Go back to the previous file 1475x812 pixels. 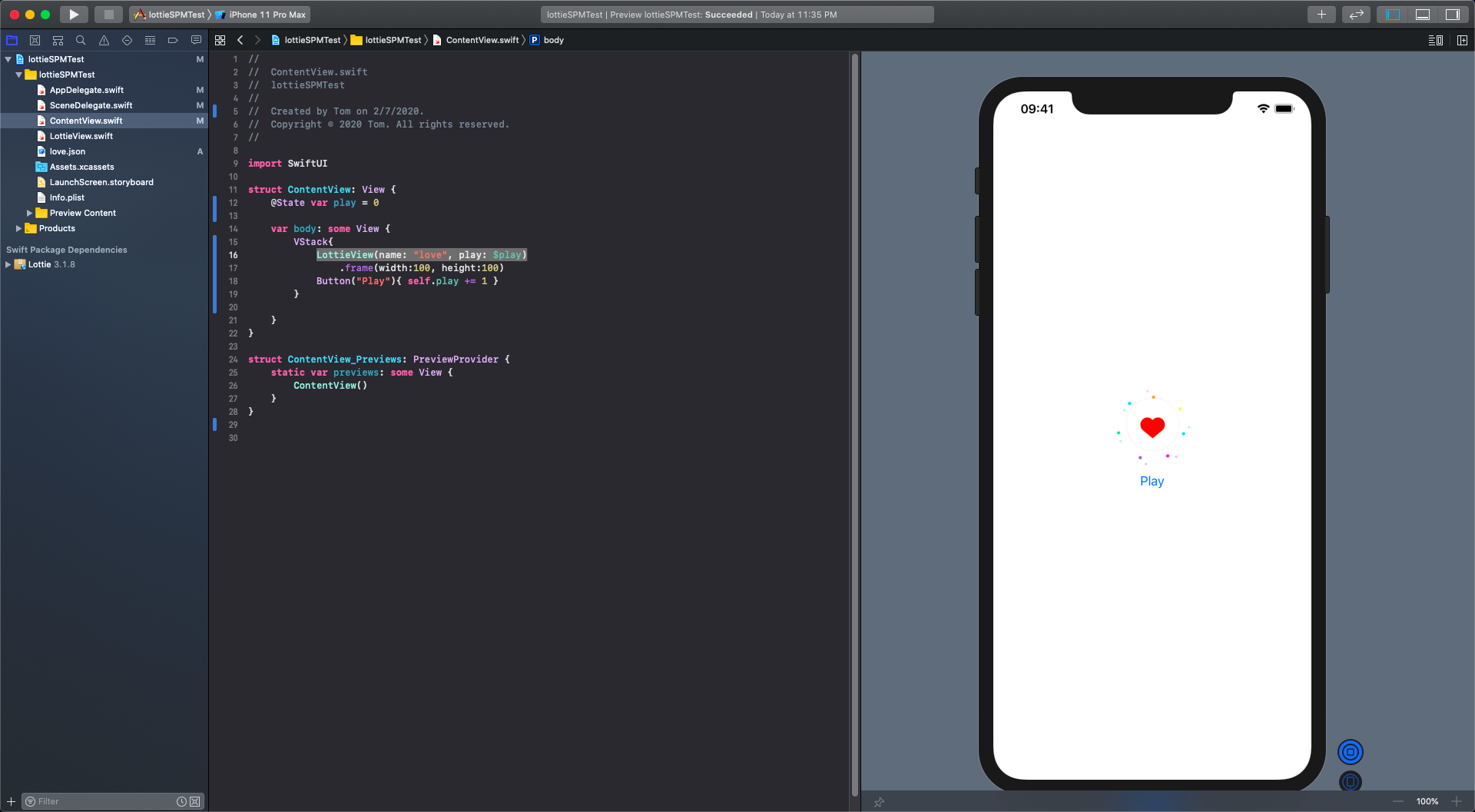(x=240, y=40)
